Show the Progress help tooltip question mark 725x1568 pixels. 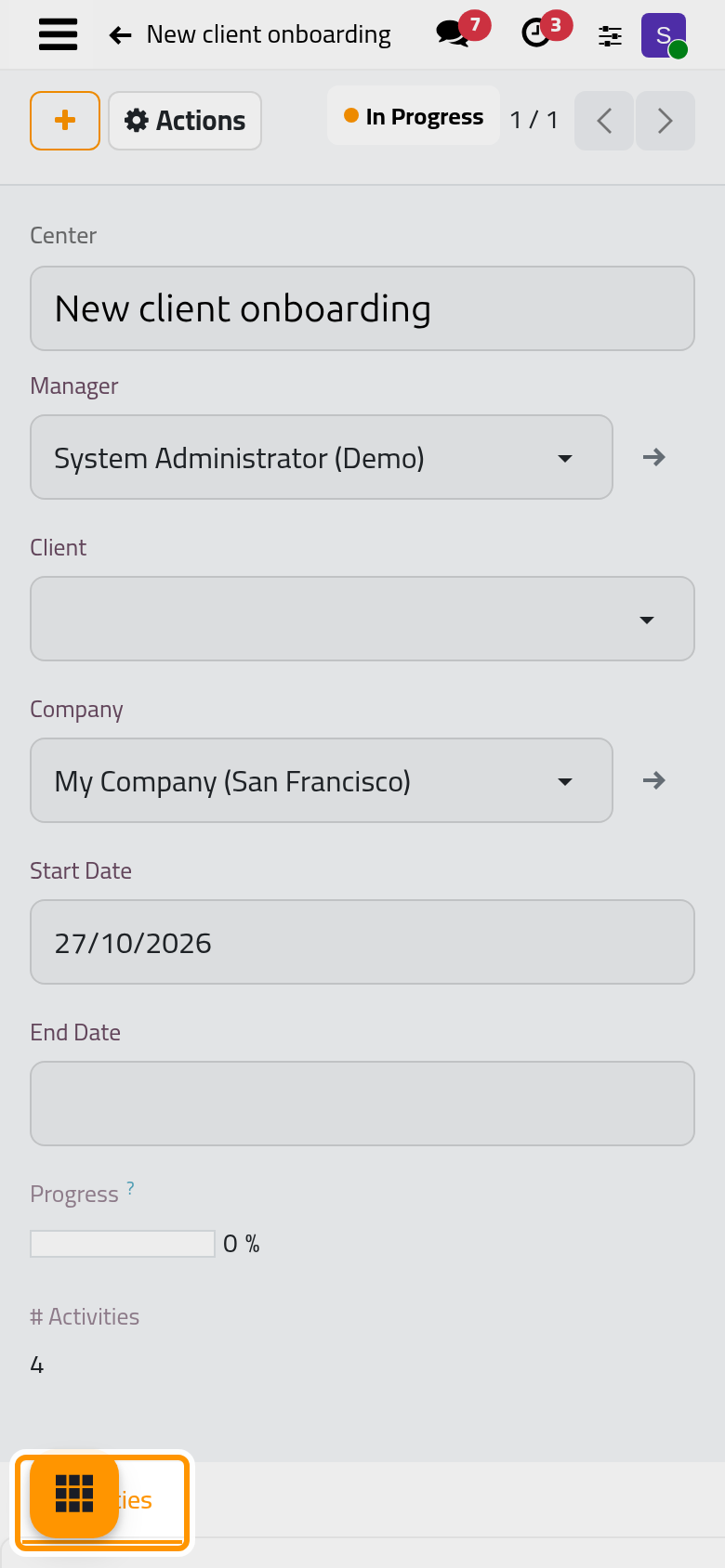tap(131, 1188)
